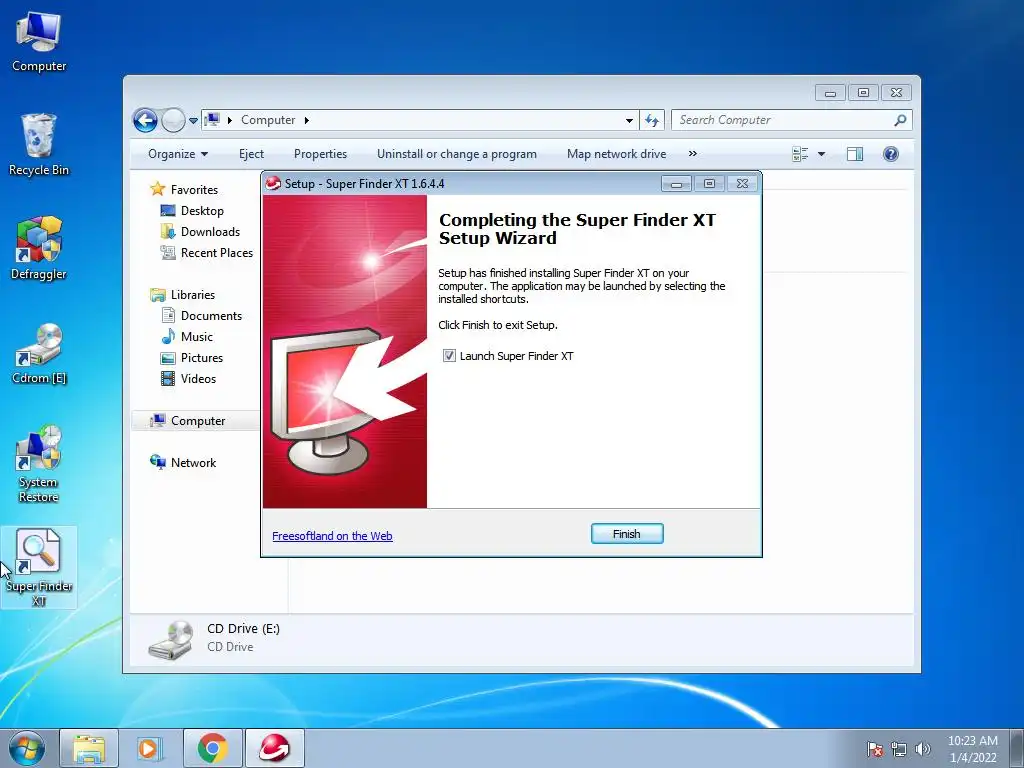Open Google Chrome from taskbar
The image size is (1024, 768).
pyautogui.click(x=212, y=748)
